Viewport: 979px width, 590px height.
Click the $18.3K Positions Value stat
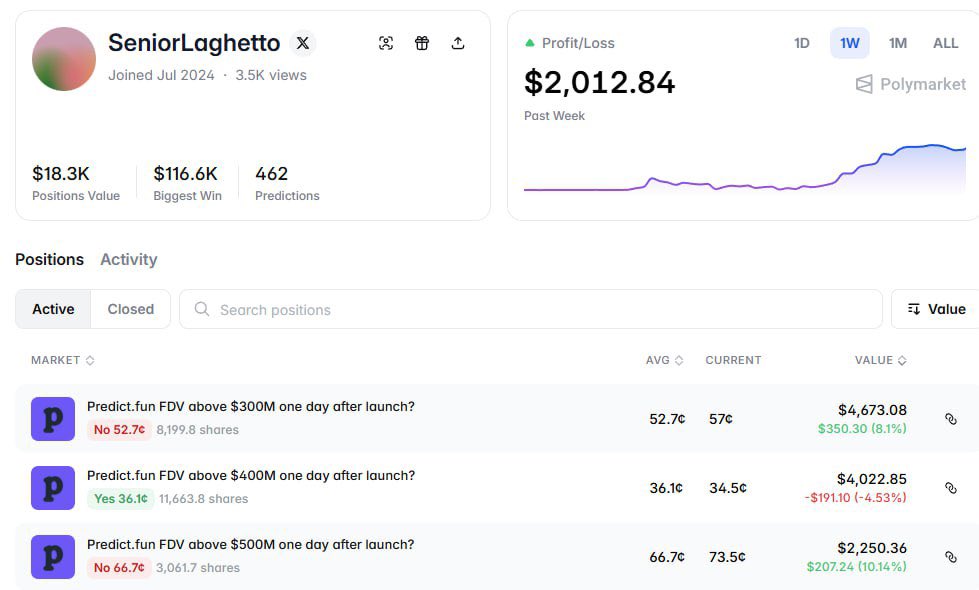coord(76,183)
